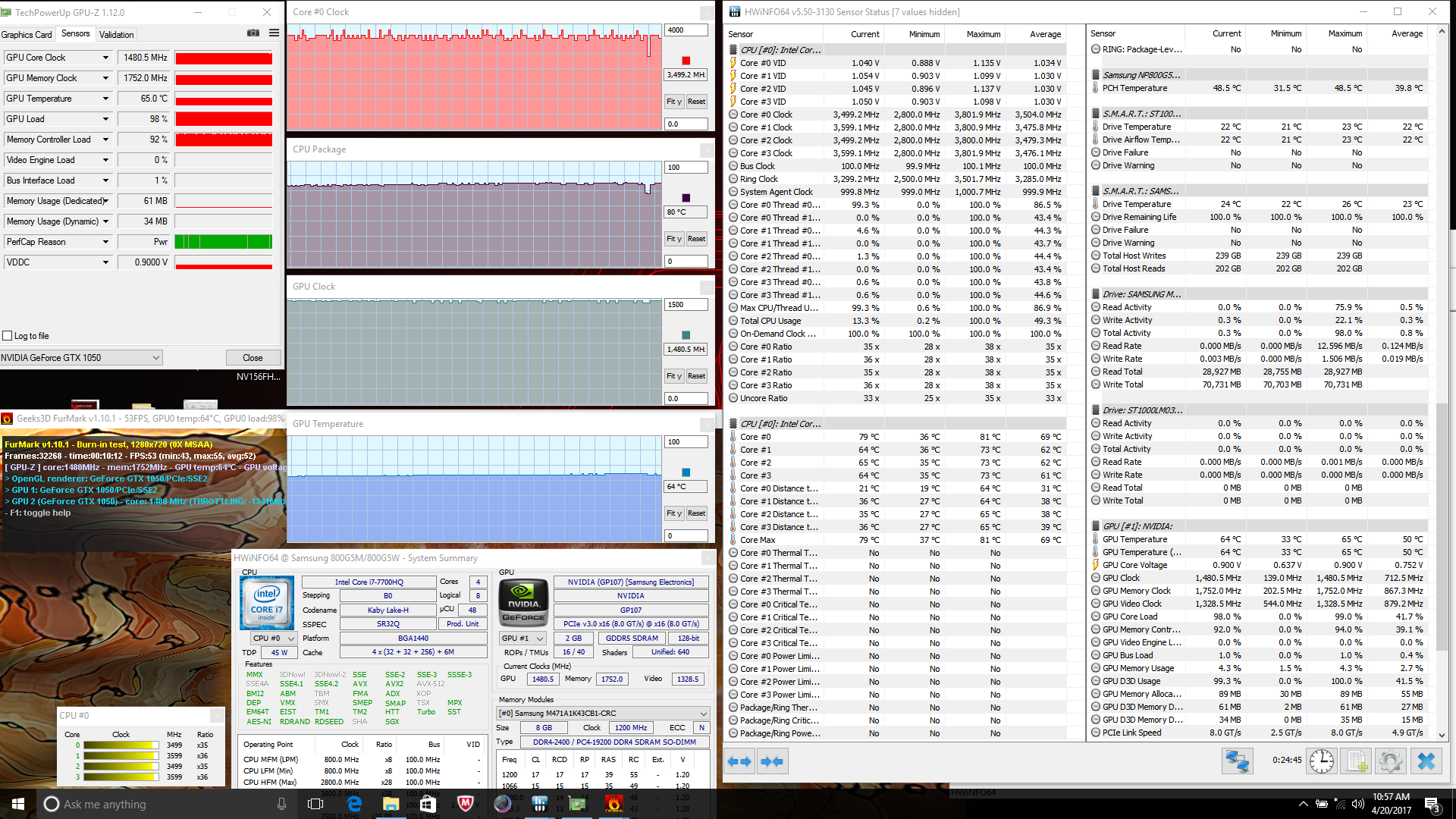Click Reset in GPU Temperature graph
The image size is (1456, 819).
(x=696, y=513)
